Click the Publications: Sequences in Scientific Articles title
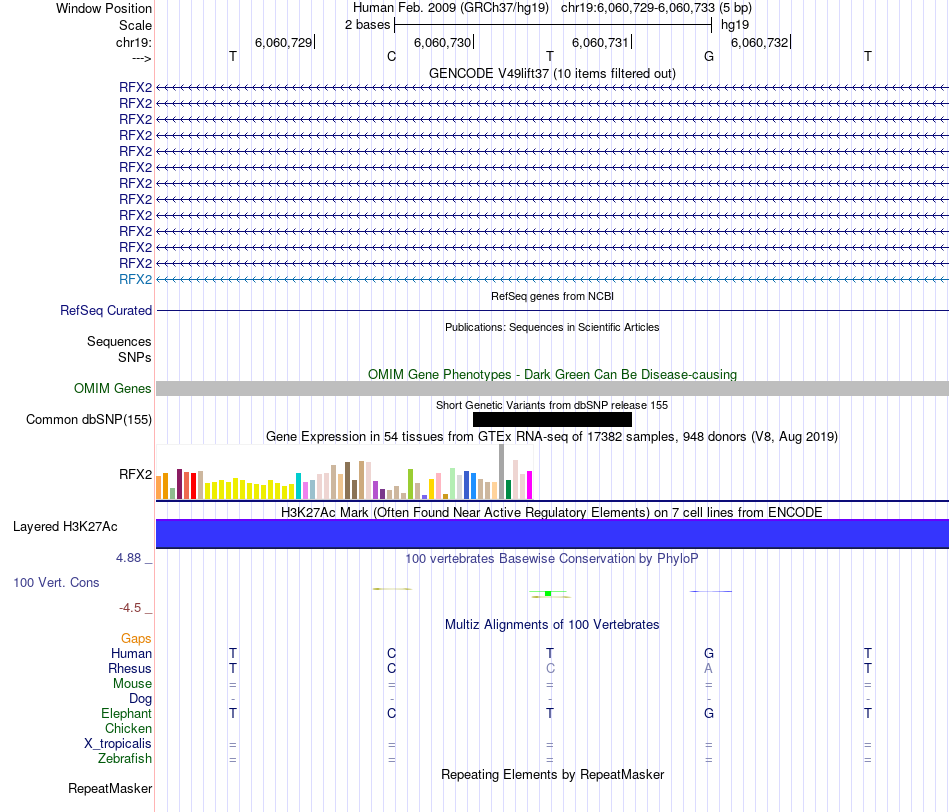This screenshot has width=950, height=812. [x=552, y=327]
